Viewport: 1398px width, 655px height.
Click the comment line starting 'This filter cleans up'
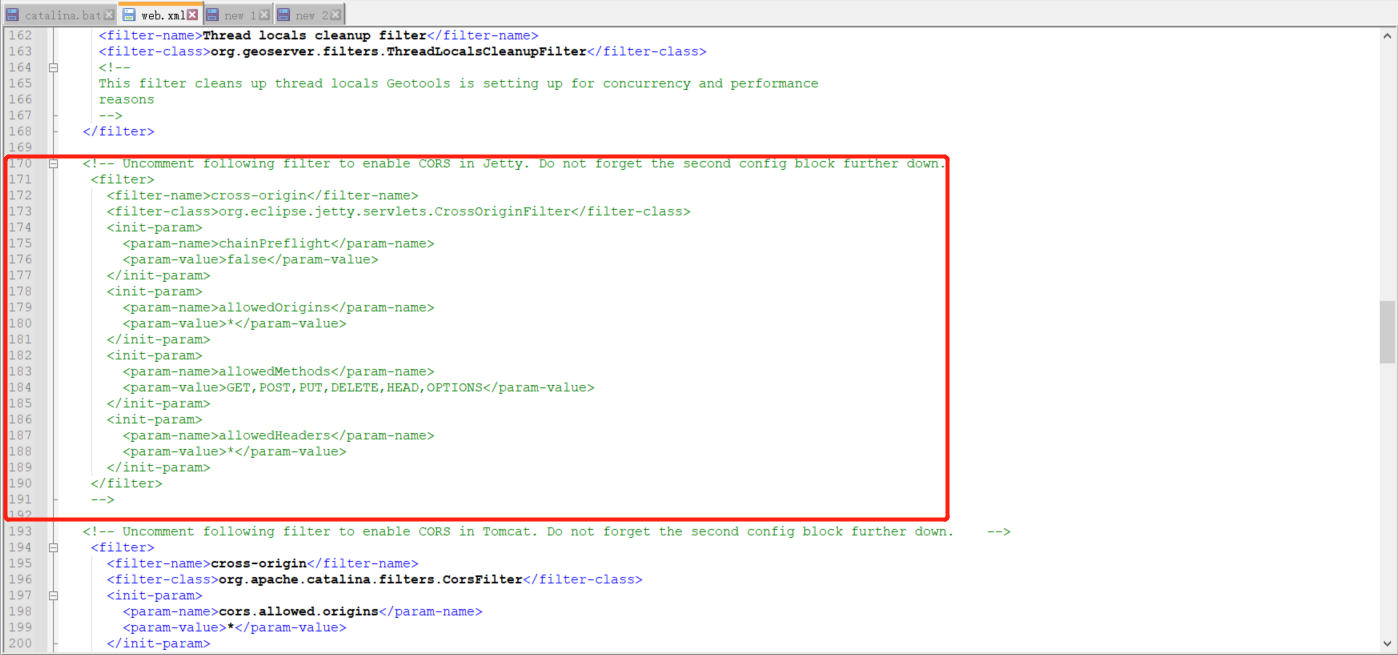tap(458, 84)
